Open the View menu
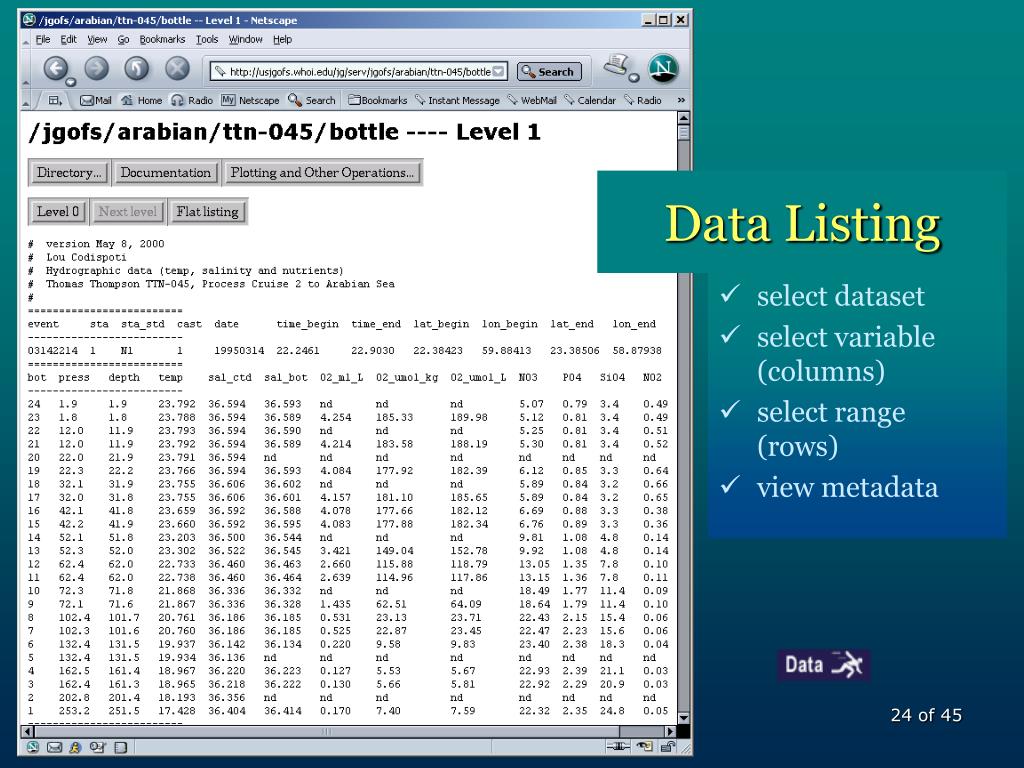Image resolution: width=1024 pixels, height=768 pixels. click(x=97, y=39)
